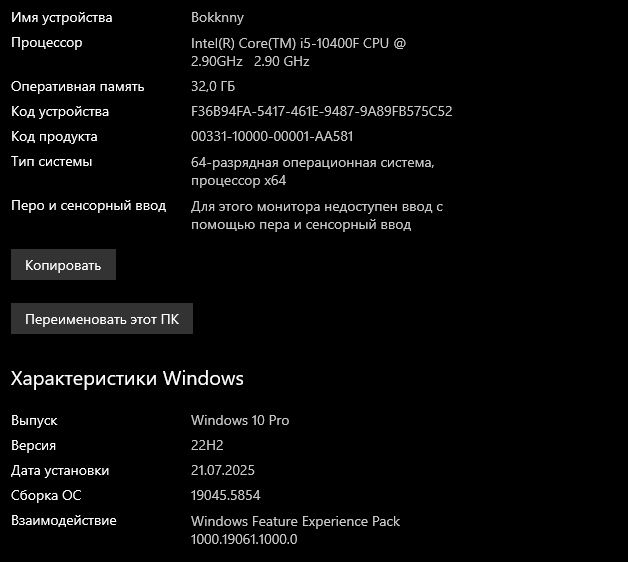Click the Характеристики Windows heading
The height and width of the screenshot is (562, 628).
127,379
